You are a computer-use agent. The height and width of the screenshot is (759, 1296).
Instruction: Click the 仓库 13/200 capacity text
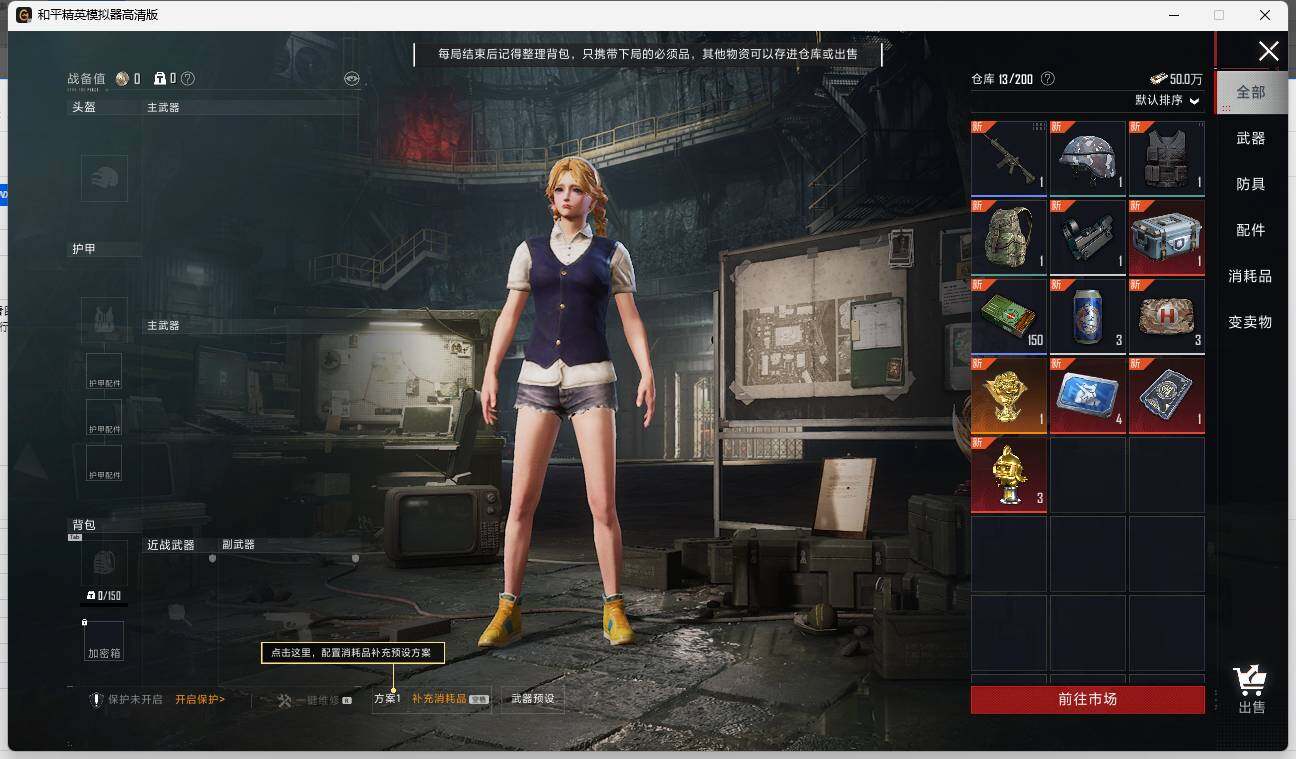point(1002,78)
